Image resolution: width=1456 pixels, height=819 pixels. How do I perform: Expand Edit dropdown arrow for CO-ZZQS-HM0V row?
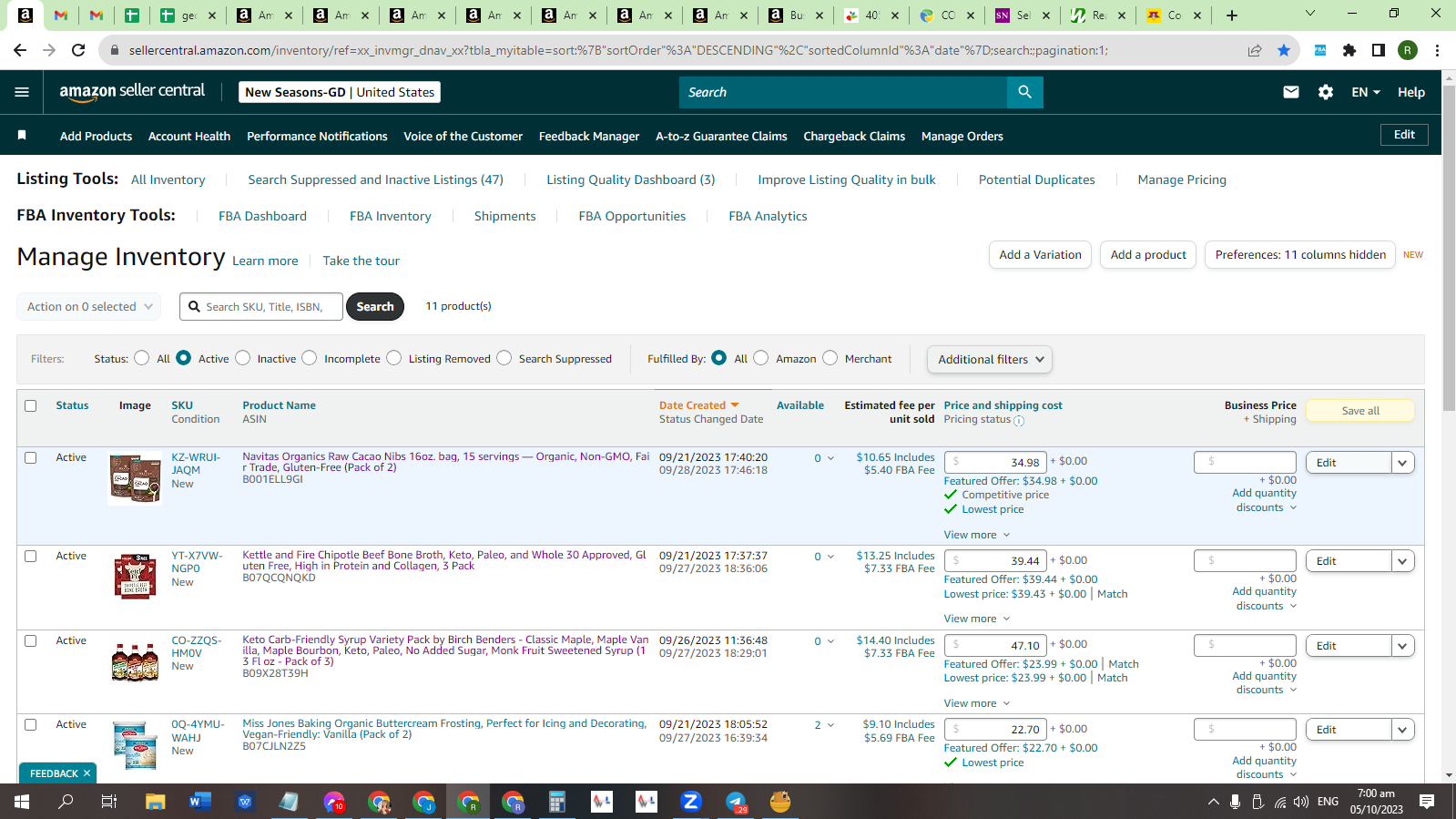[x=1403, y=646]
